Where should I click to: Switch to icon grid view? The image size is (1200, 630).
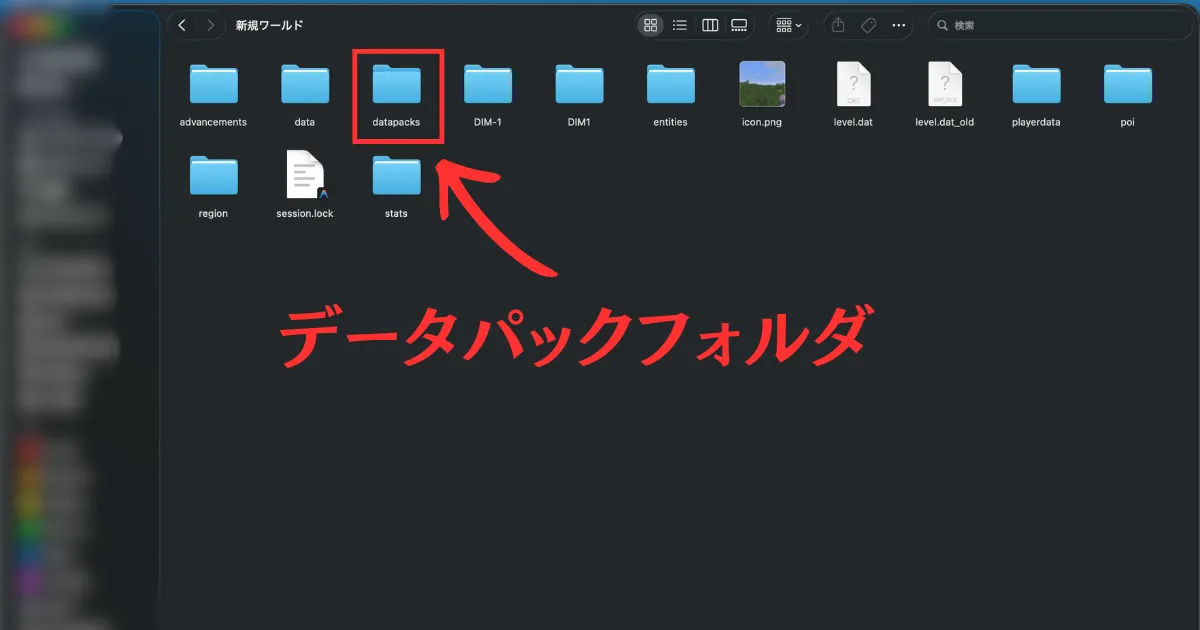[651, 25]
